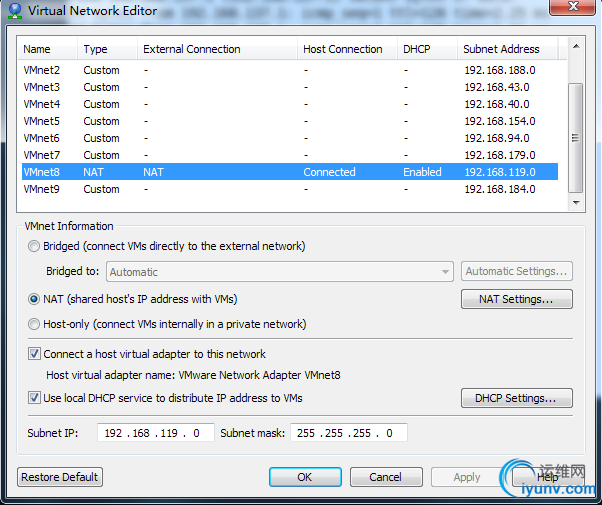Sort by the Name column header
The image size is (602, 505).
pos(47,49)
